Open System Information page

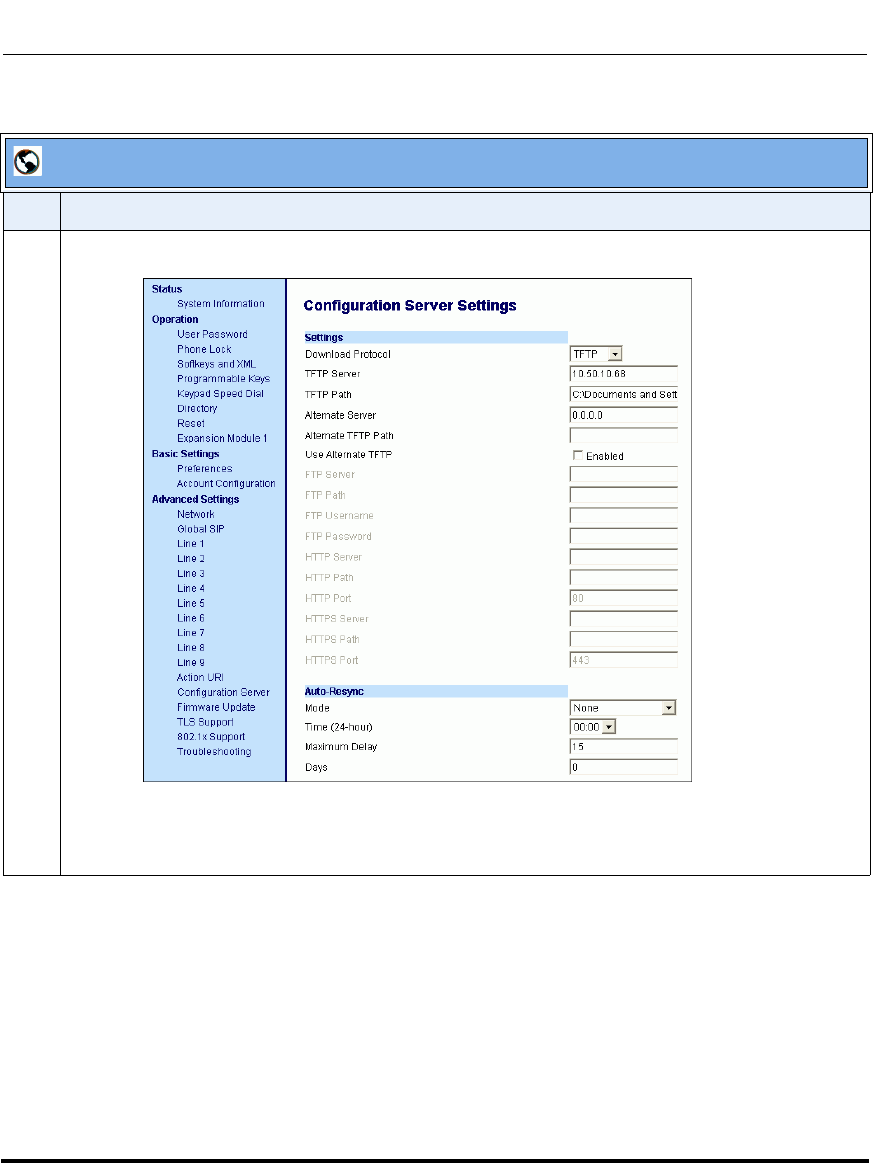(x=220, y=303)
